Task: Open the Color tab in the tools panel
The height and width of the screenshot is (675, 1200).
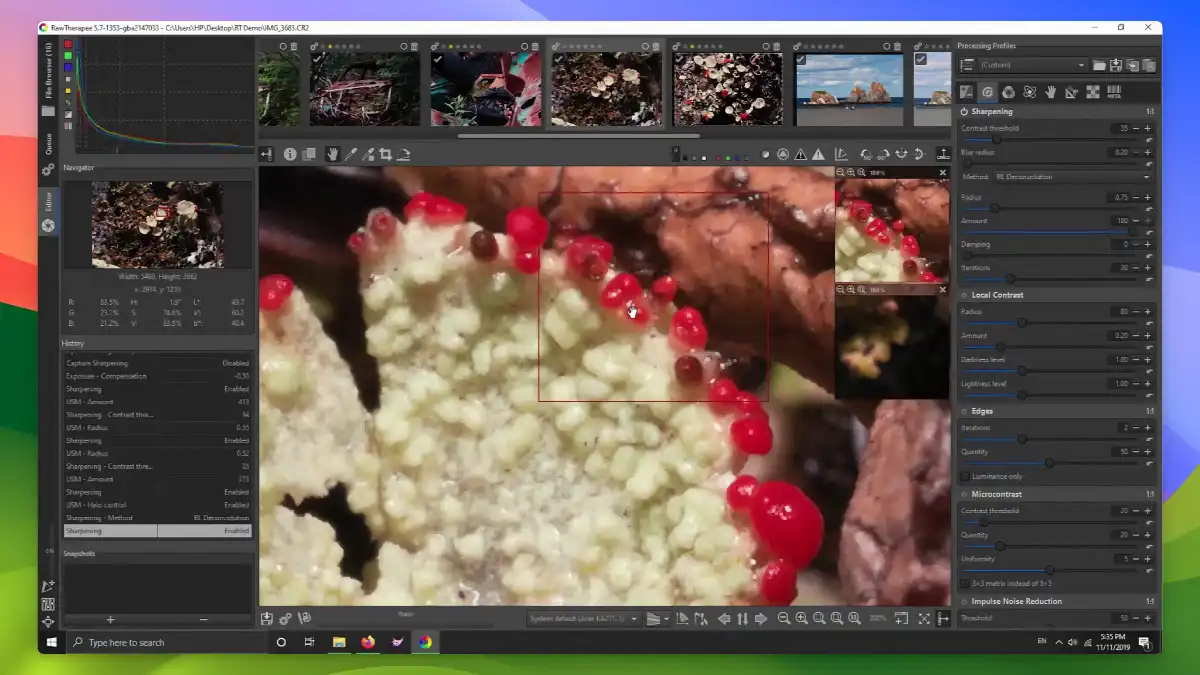Action: [x=1010, y=92]
